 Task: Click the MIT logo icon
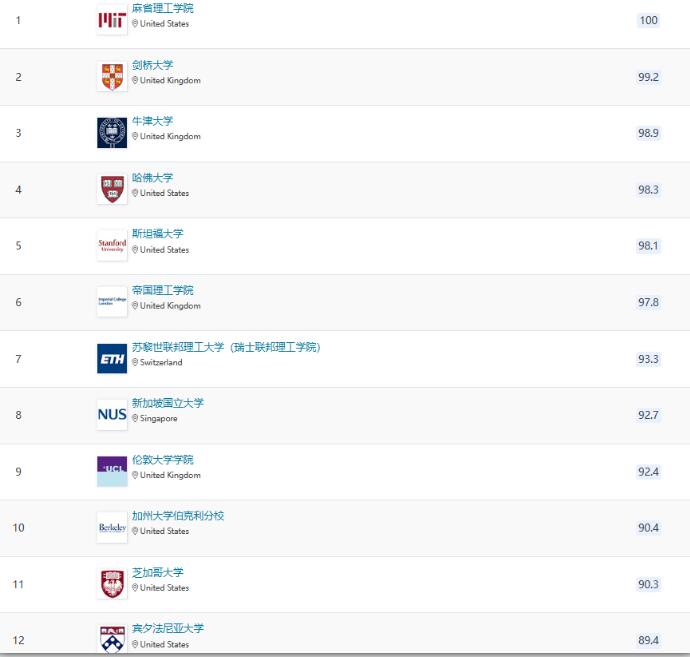(112, 20)
